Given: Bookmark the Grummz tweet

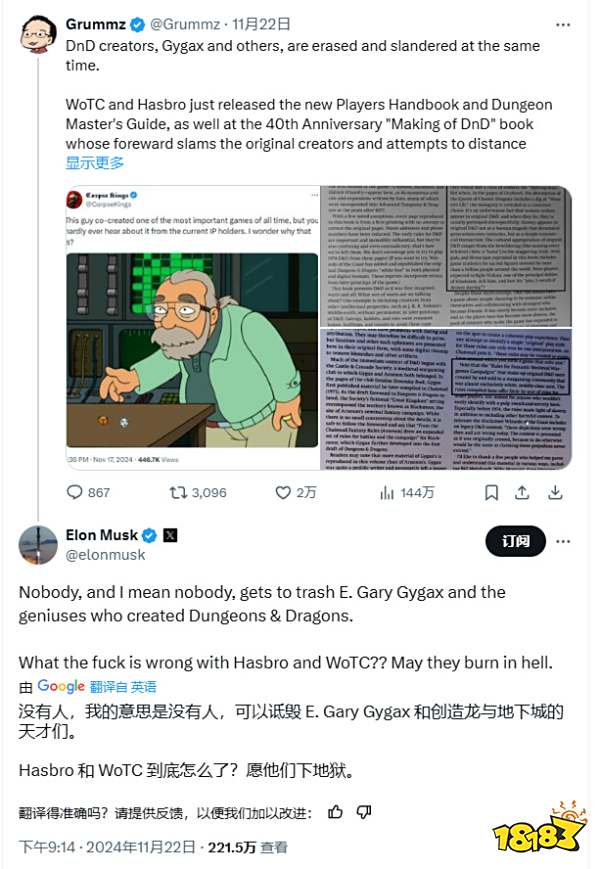Looking at the screenshot, I should 491,492.
